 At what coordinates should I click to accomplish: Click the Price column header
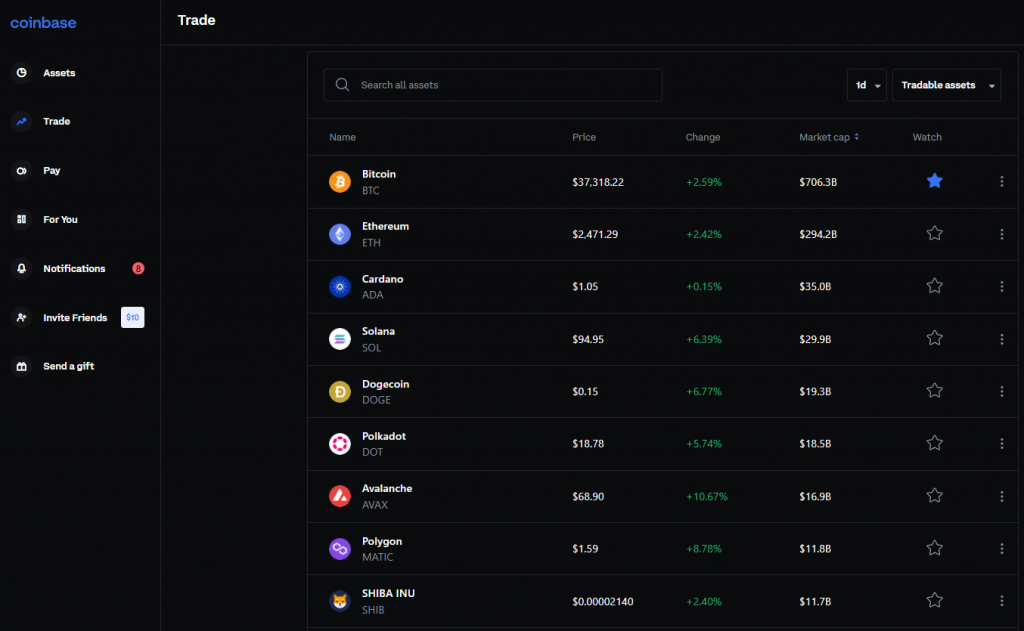(x=584, y=137)
